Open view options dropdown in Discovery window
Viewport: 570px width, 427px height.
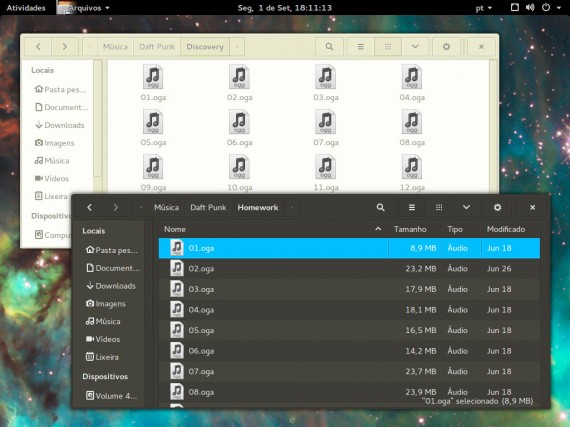pos(415,47)
